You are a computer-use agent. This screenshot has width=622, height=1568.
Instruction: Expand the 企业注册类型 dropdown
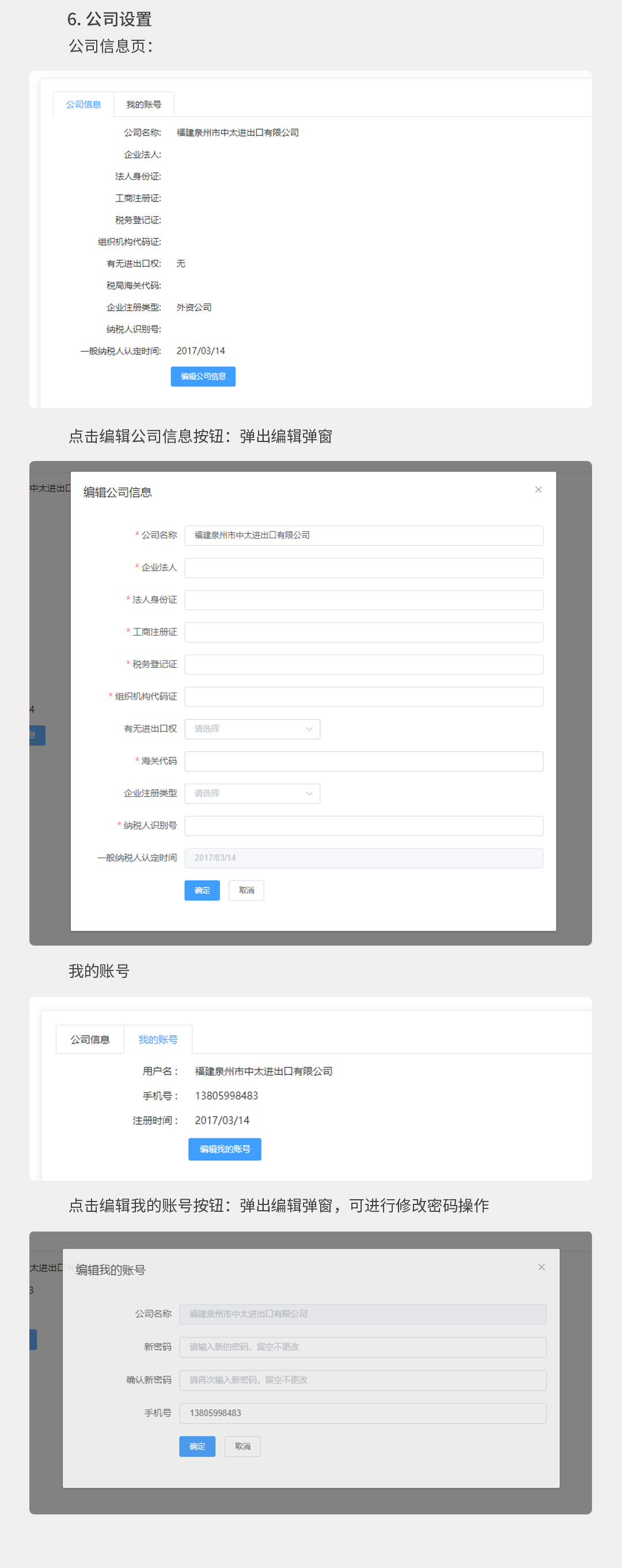pyautogui.click(x=252, y=793)
